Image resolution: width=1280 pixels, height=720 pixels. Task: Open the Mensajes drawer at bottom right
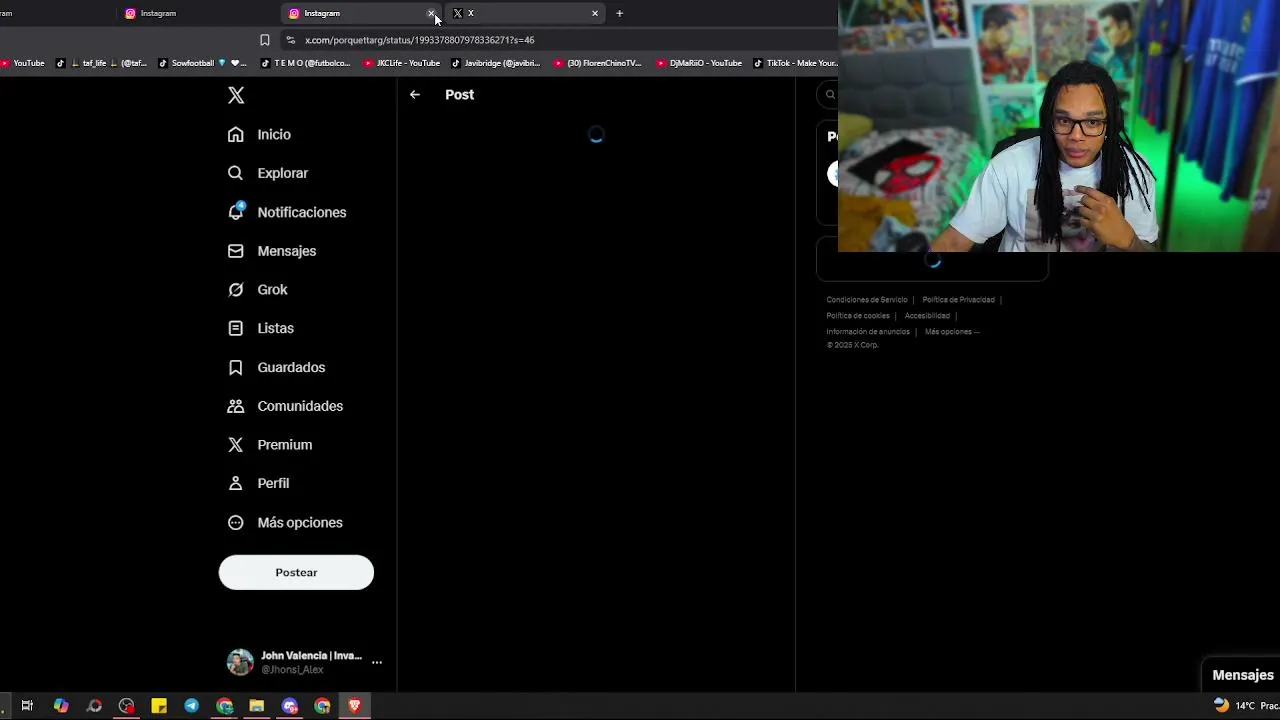pyautogui.click(x=1243, y=675)
